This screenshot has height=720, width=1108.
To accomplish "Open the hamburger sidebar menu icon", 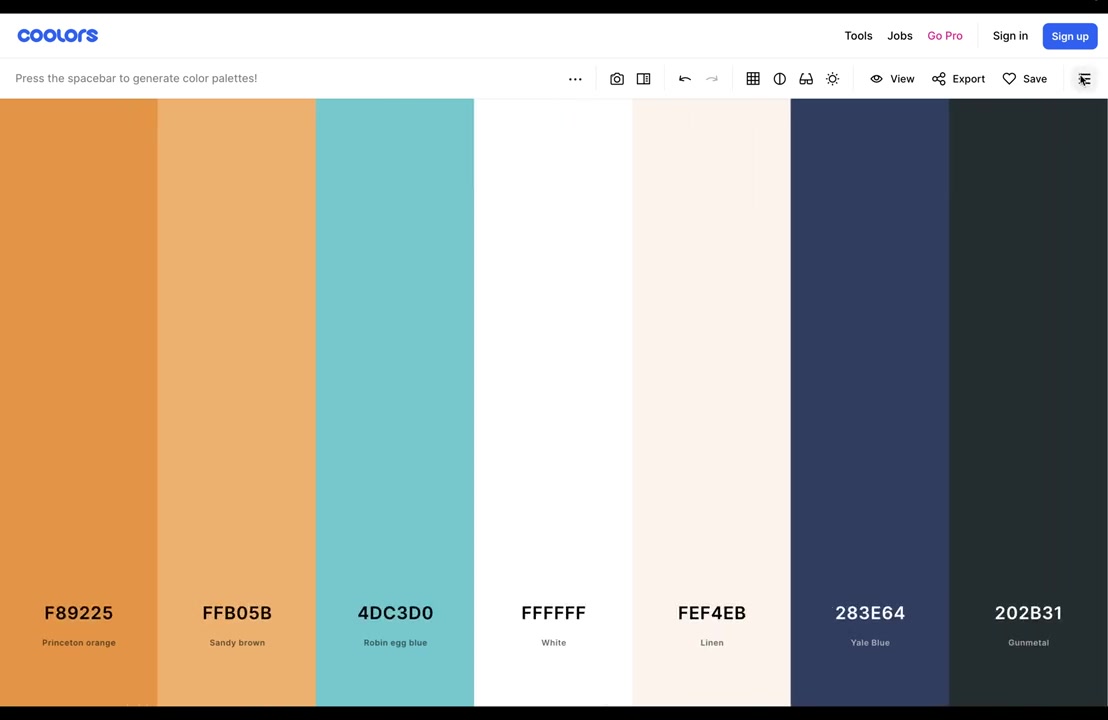I will pyautogui.click(x=1084, y=79).
